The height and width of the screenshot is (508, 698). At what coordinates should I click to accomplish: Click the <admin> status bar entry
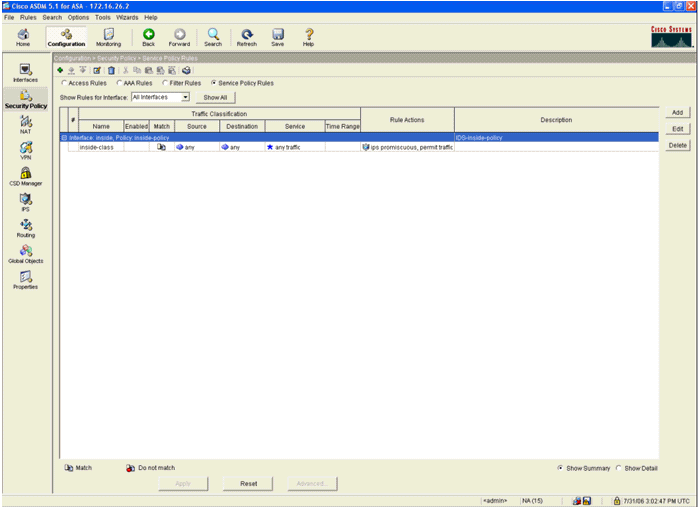coord(495,501)
